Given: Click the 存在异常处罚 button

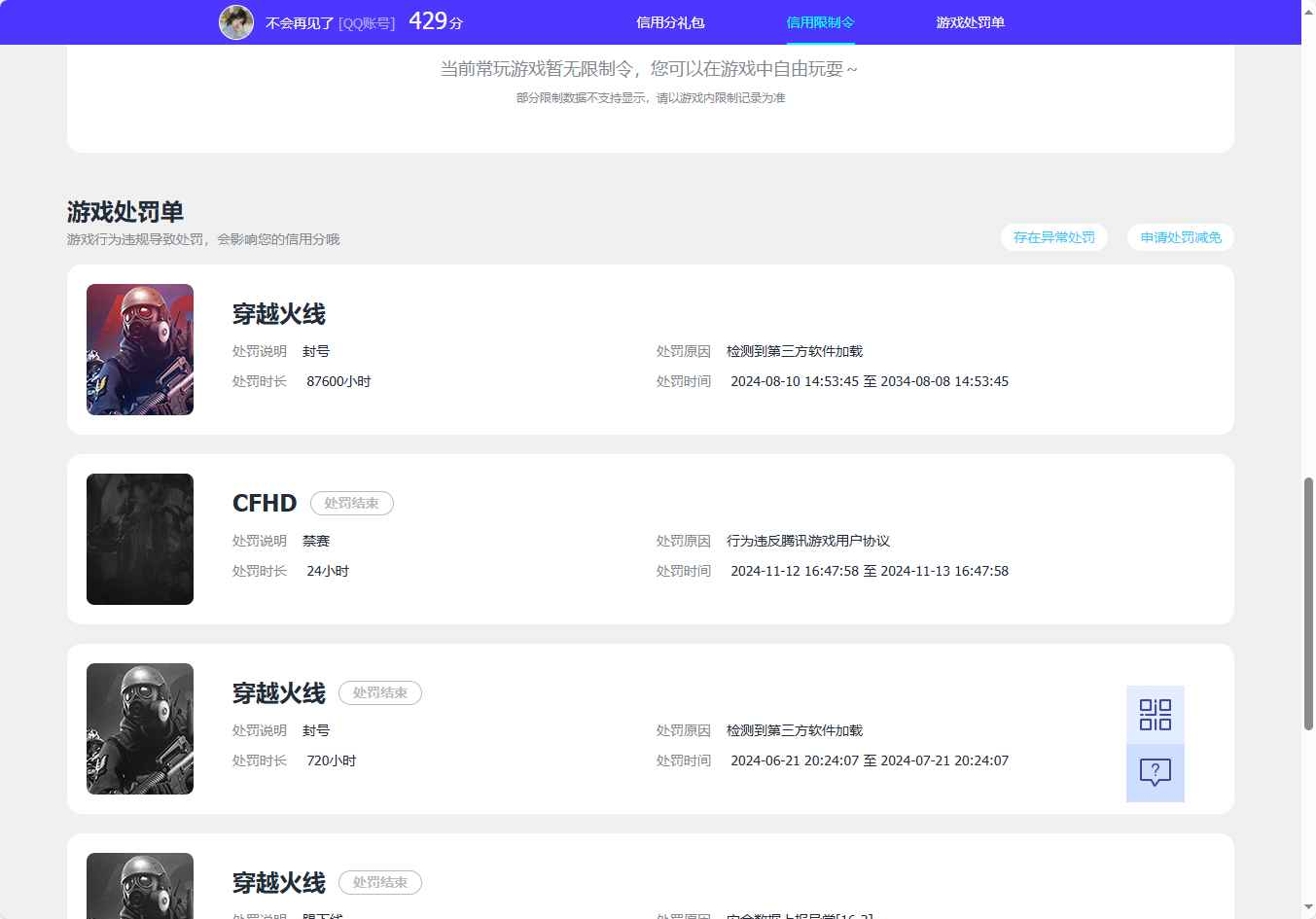Looking at the screenshot, I should (1054, 237).
